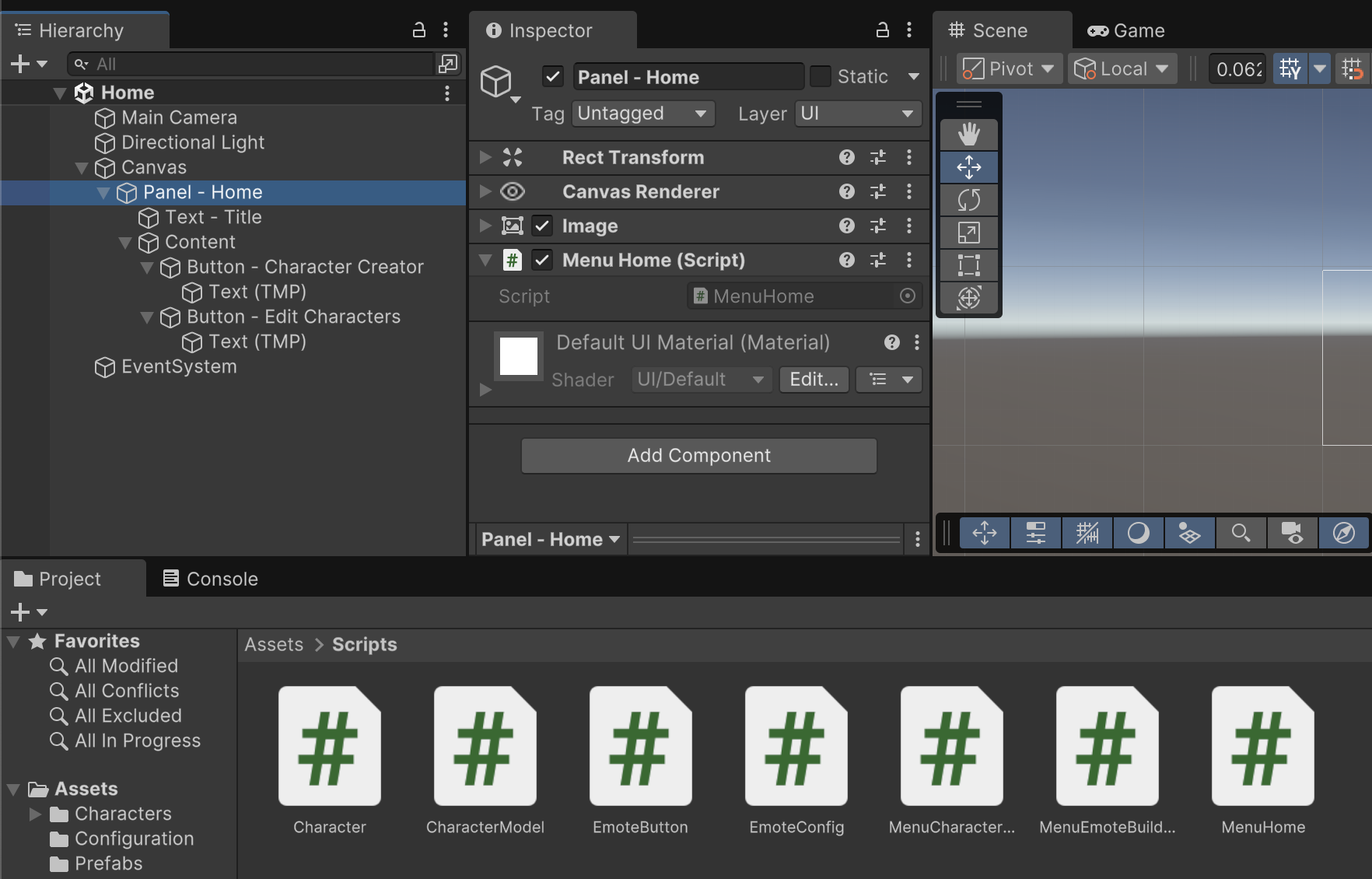Open the Tag dropdown showing Untagged
Image resolution: width=1372 pixels, height=879 pixels.
tap(642, 114)
